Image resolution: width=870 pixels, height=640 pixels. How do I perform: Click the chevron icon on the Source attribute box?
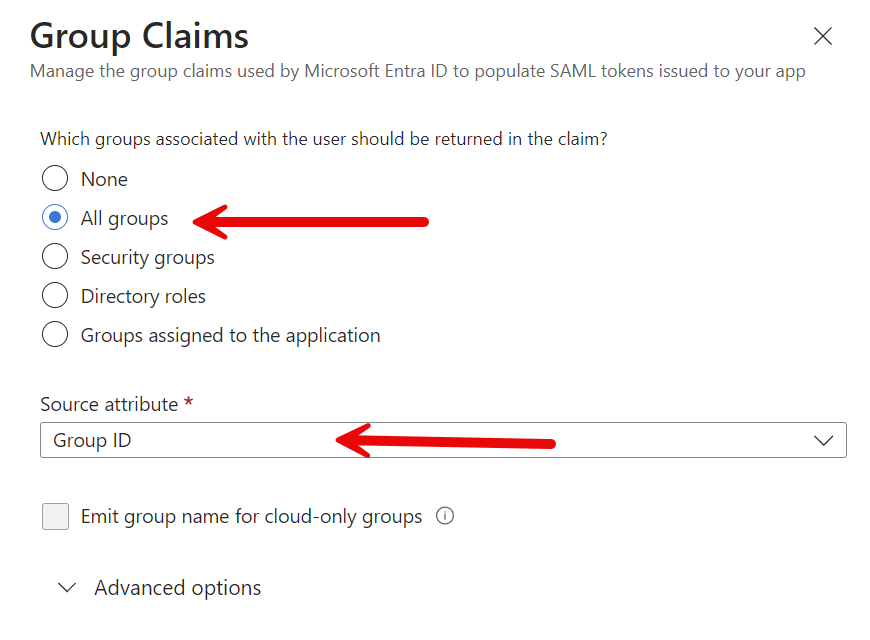tap(824, 440)
